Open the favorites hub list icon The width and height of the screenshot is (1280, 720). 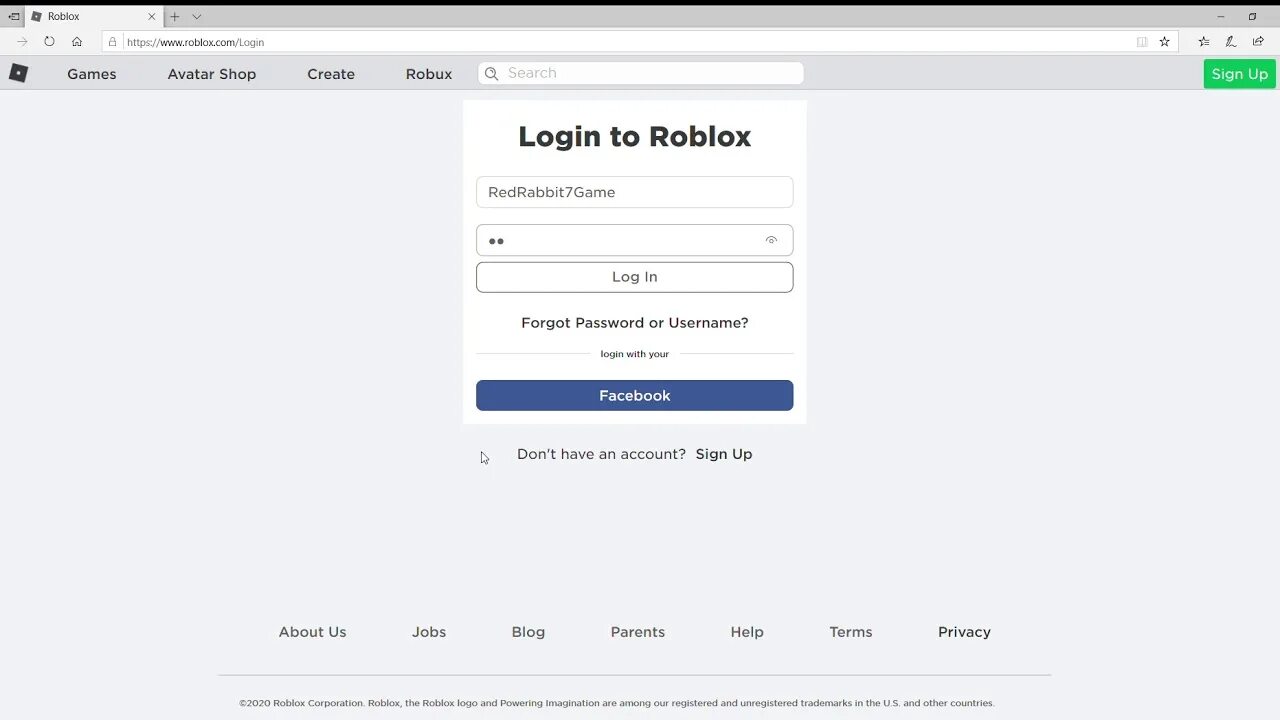click(x=1204, y=42)
